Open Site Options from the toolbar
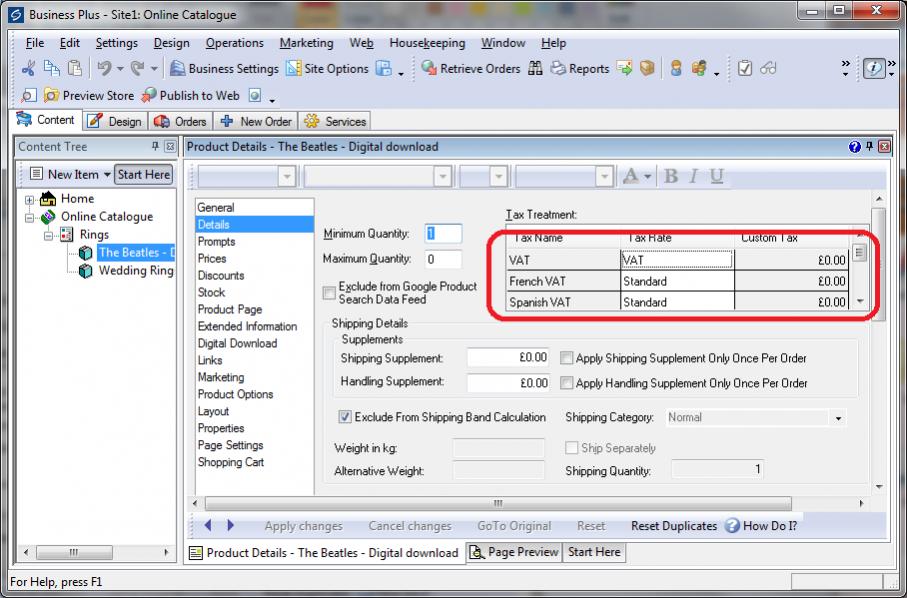The image size is (907, 598). (327, 69)
